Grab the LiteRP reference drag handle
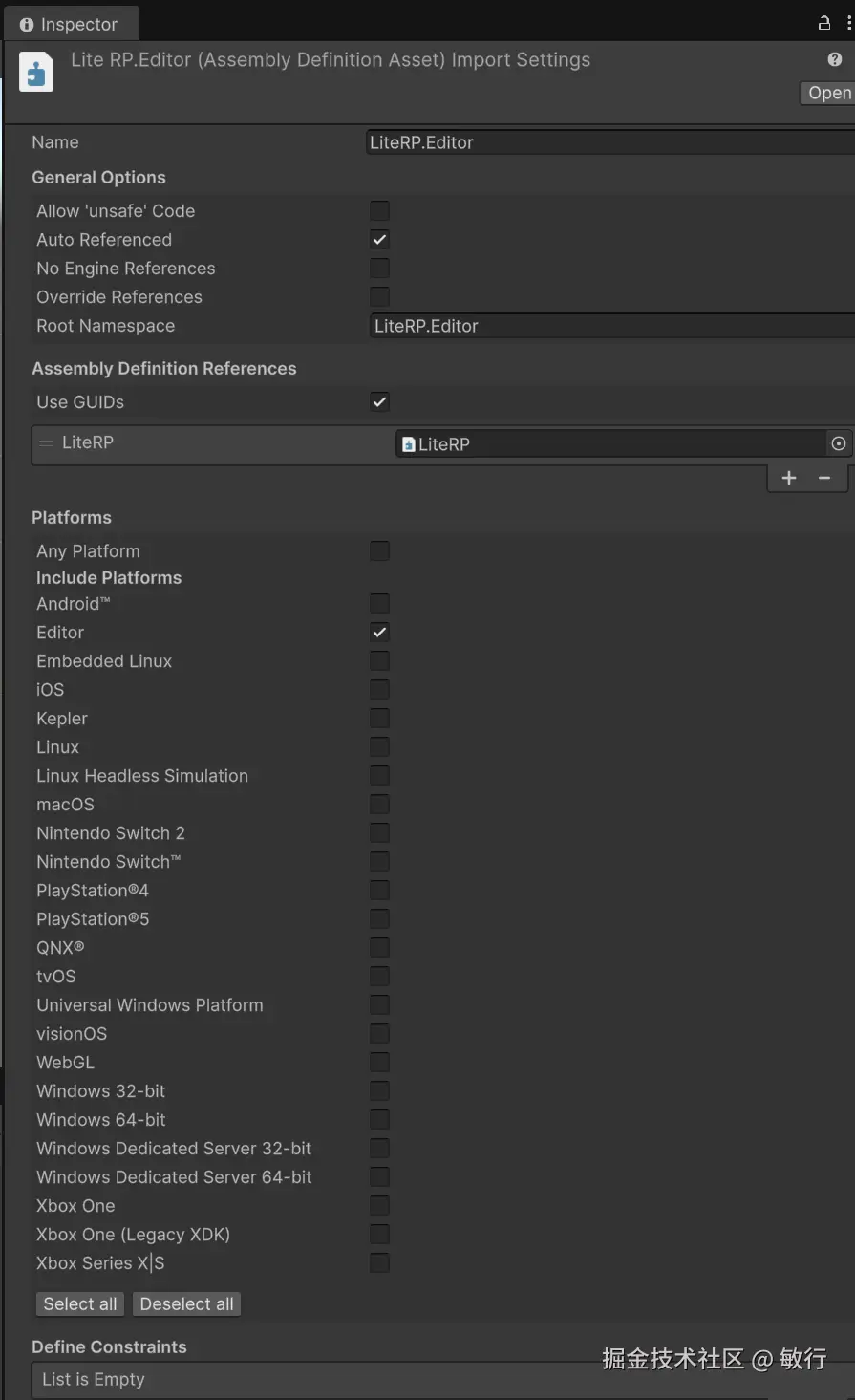The height and width of the screenshot is (1400, 855). click(x=46, y=442)
